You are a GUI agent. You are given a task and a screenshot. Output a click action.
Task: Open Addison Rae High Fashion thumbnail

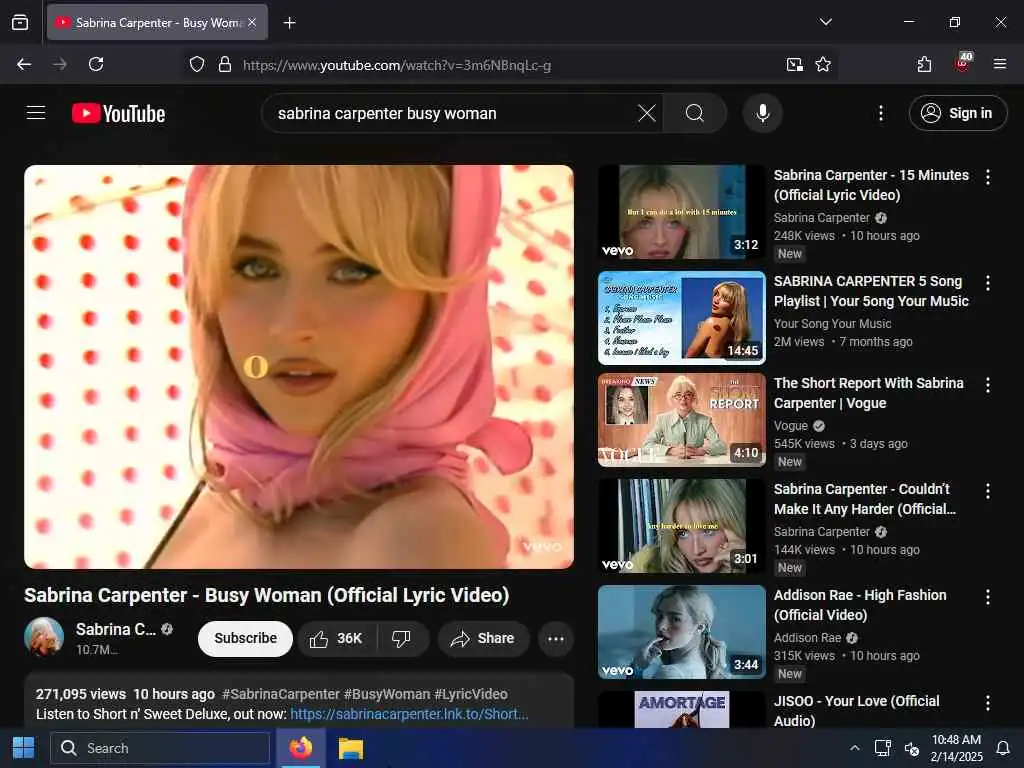[x=681, y=632]
